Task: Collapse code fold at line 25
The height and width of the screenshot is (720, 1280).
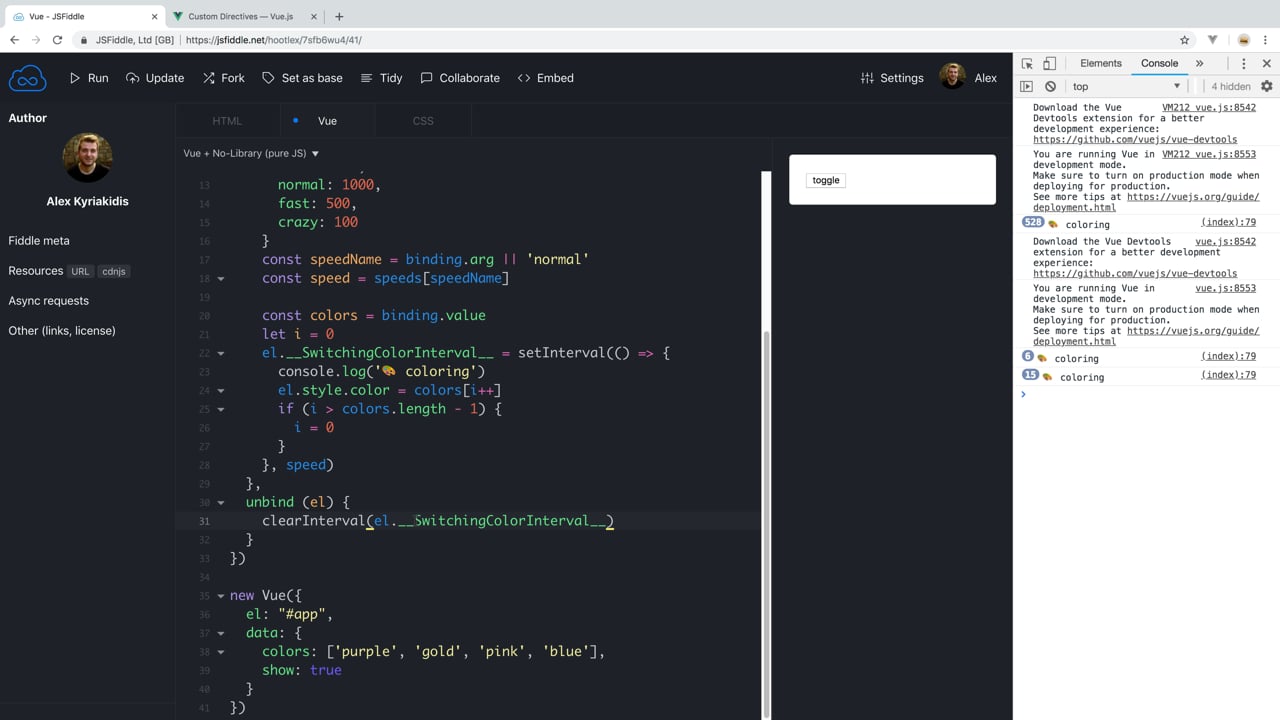Action: click(x=221, y=409)
